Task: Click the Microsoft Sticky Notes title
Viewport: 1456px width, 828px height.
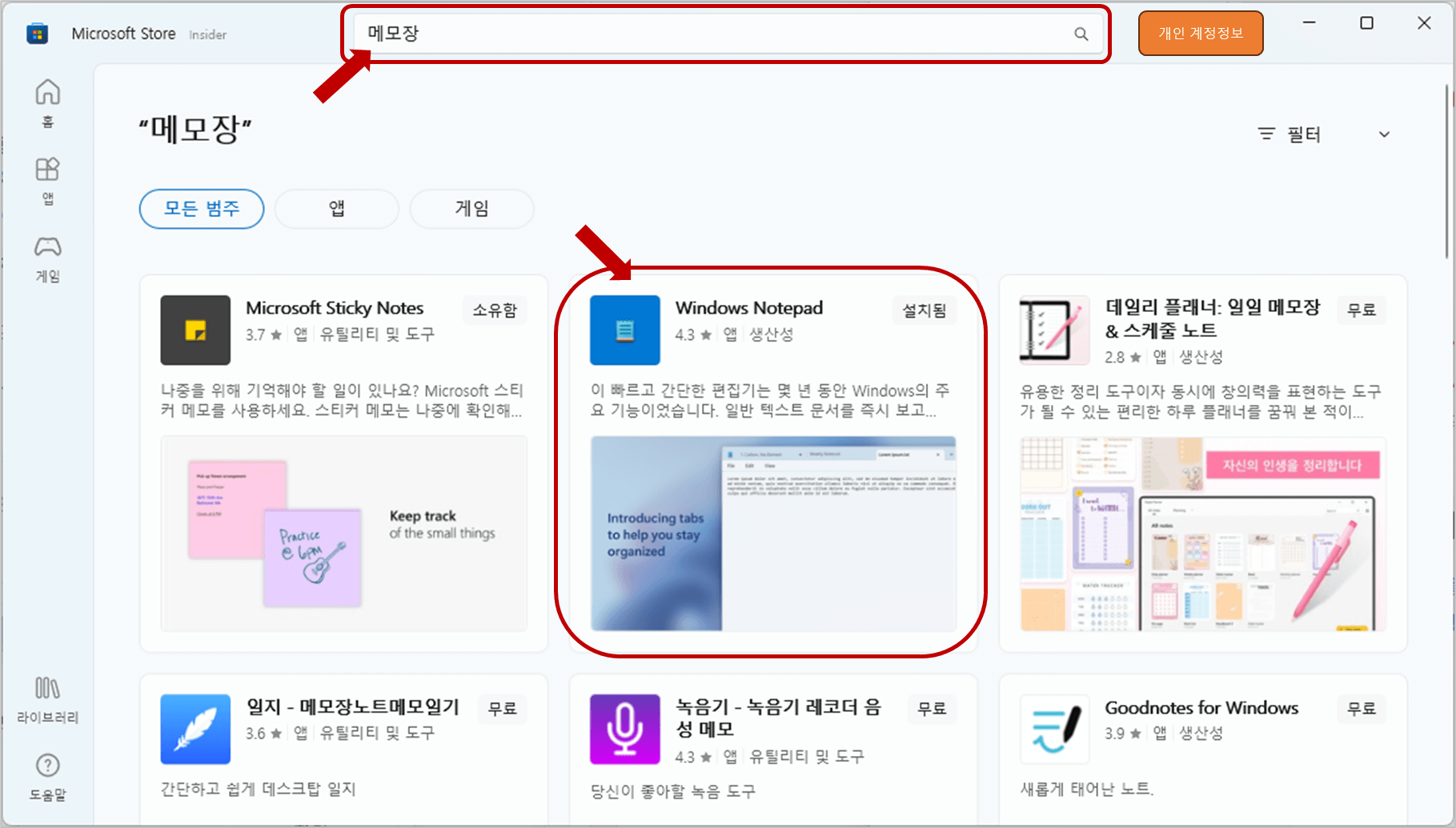Action: pyautogui.click(x=335, y=308)
